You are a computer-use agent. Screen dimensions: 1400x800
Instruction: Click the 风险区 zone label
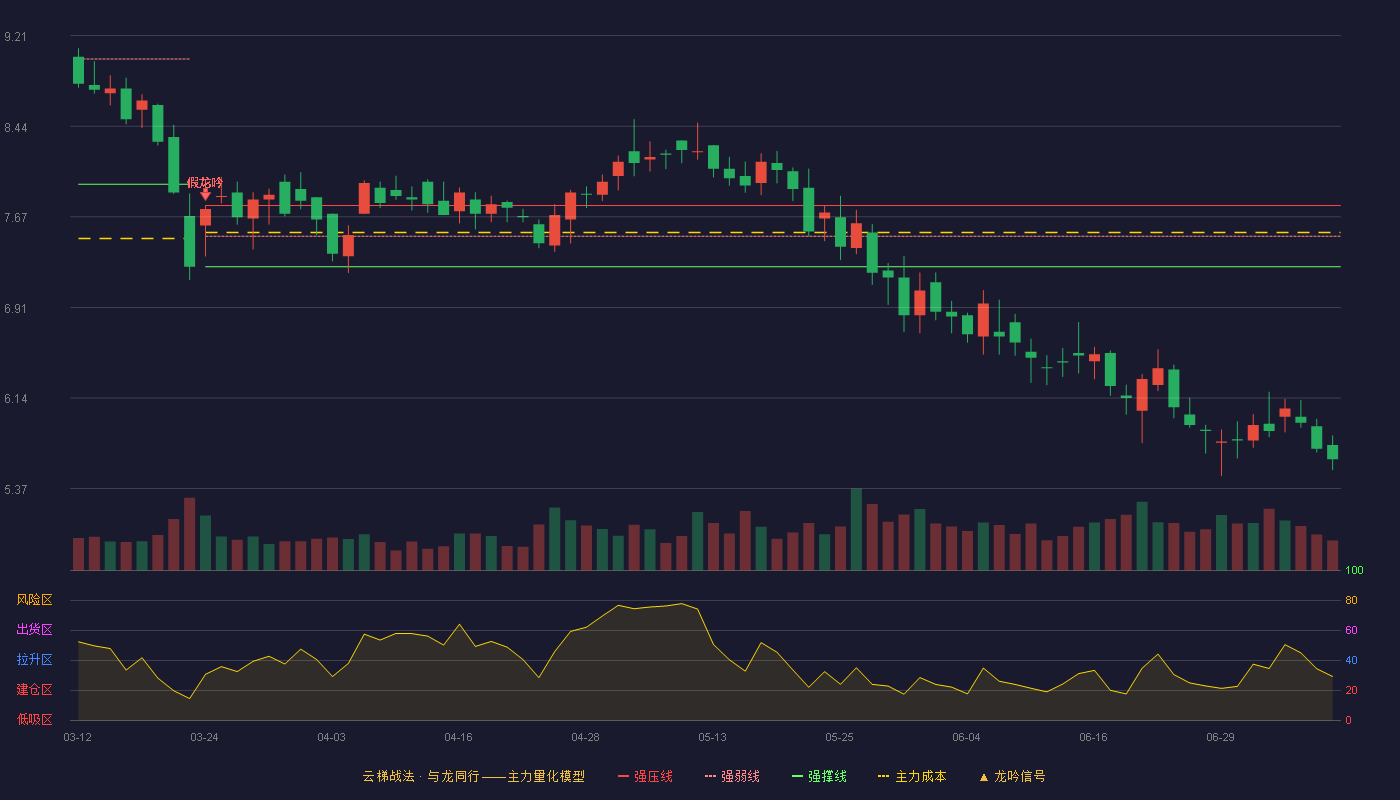click(34, 600)
